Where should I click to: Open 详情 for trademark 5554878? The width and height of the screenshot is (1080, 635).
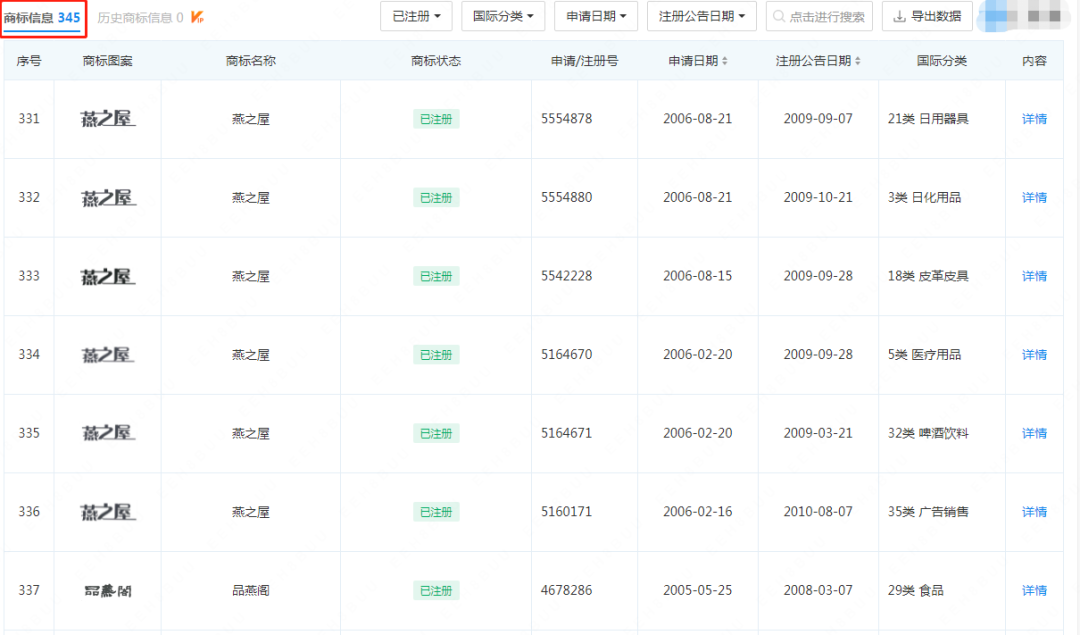click(1034, 119)
